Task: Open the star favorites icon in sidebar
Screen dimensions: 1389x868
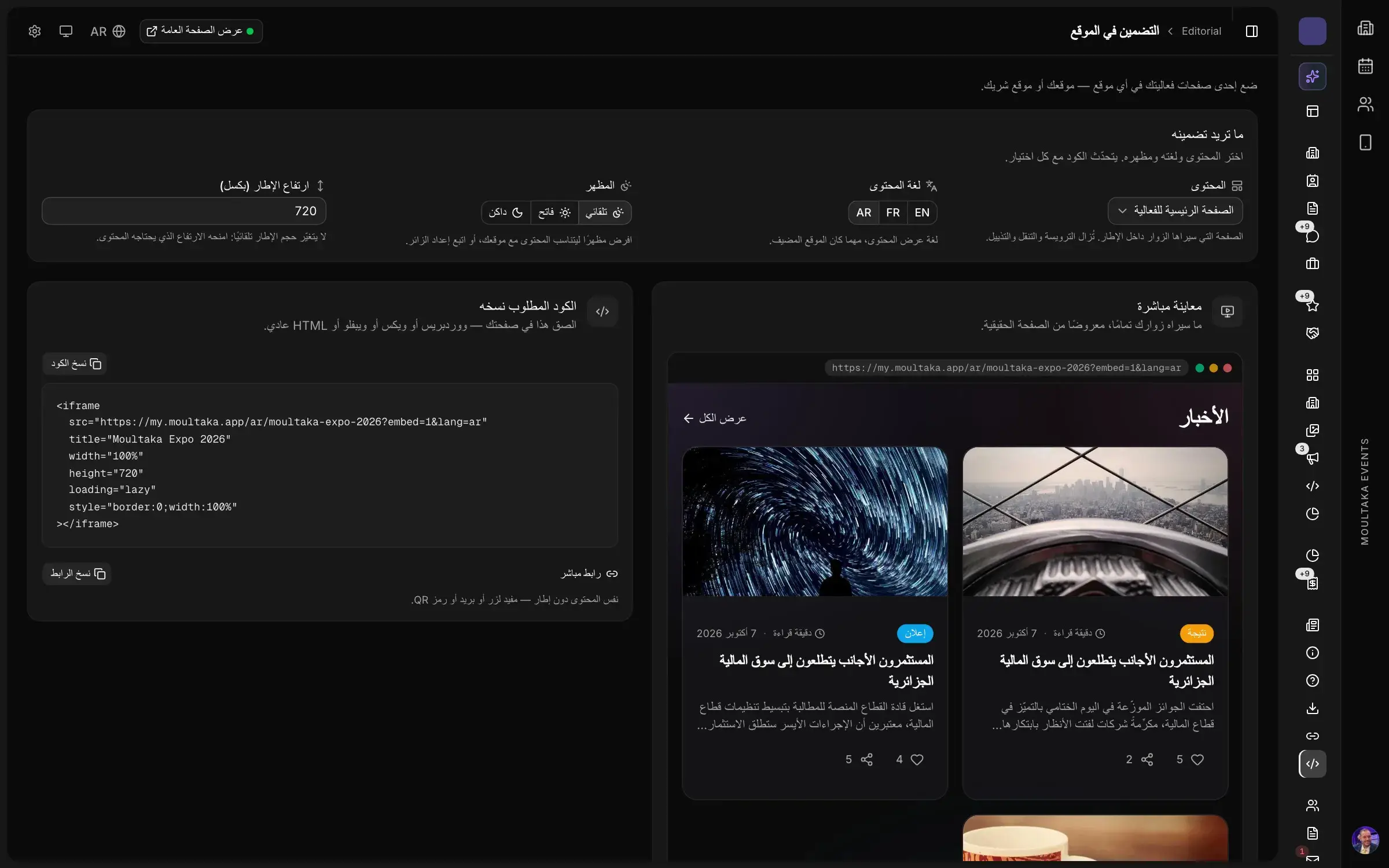Action: tap(1312, 306)
